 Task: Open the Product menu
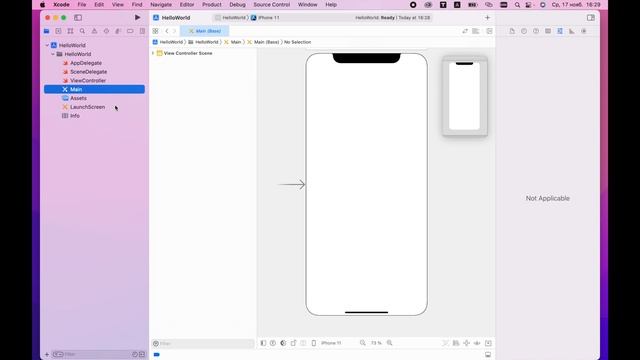click(211, 4)
